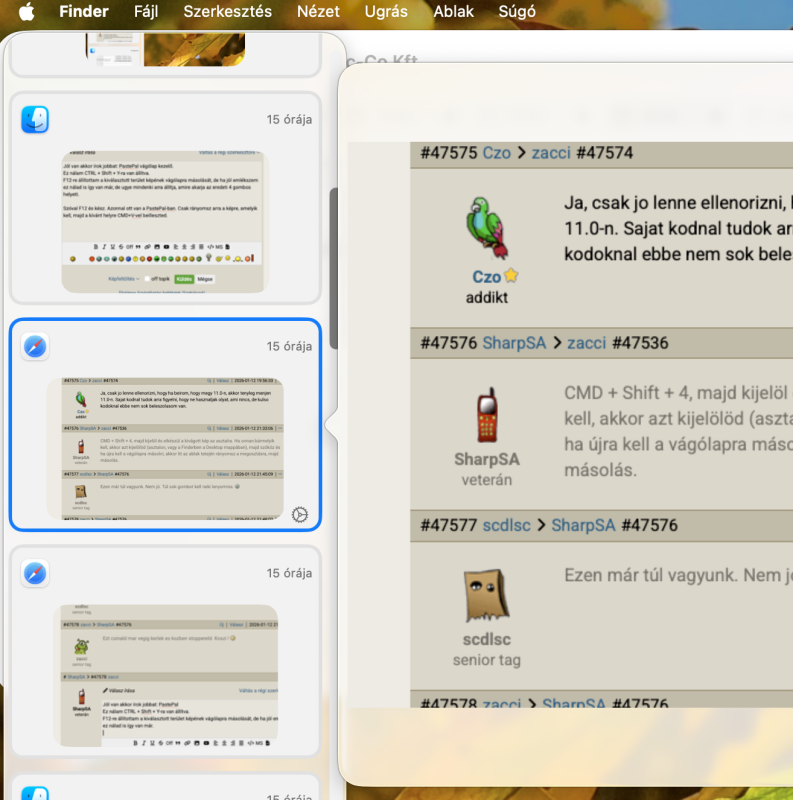Click "15 órája" on the Finder clip card
This screenshot has height=800, width=793.
tap(289, 119)
